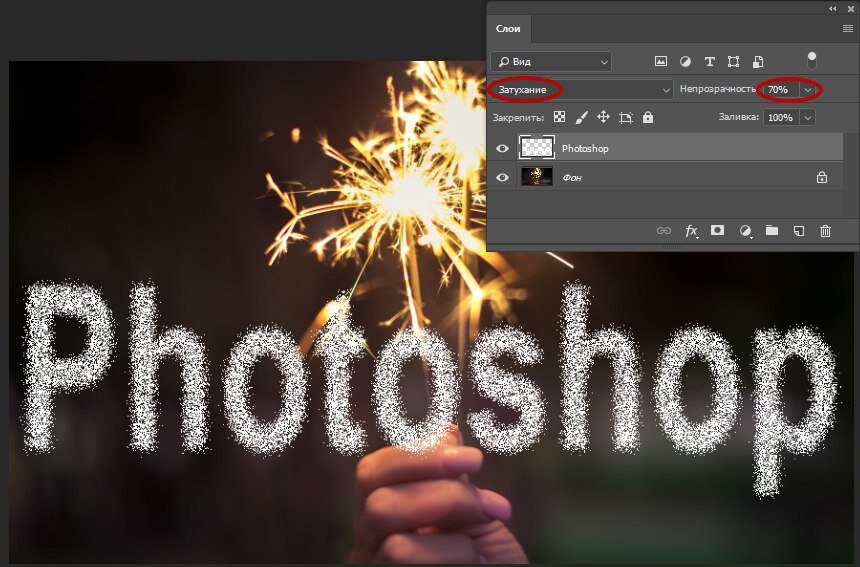
Task: Filter layers by smart objects icon
Action: [x=757, y=61]
